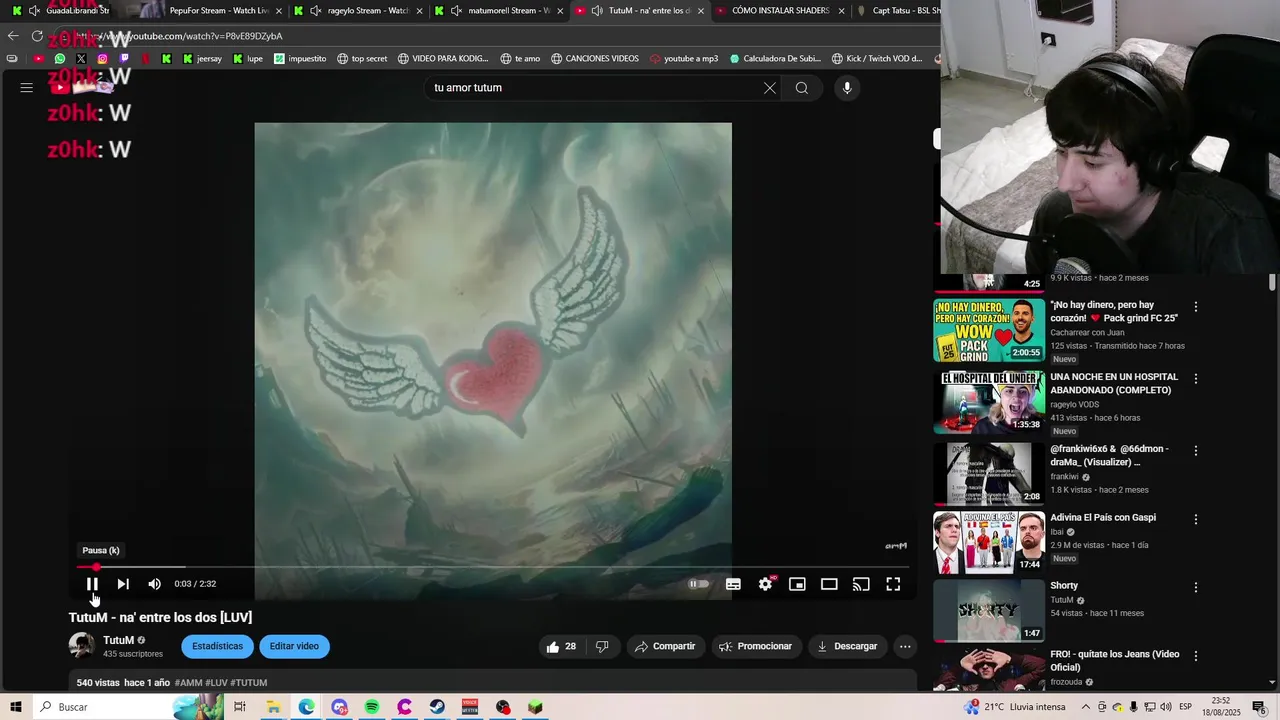The image size is (1280, 720).
Task: Open options for frankiwi6x6 draMa video
Action: (1195, 451)
